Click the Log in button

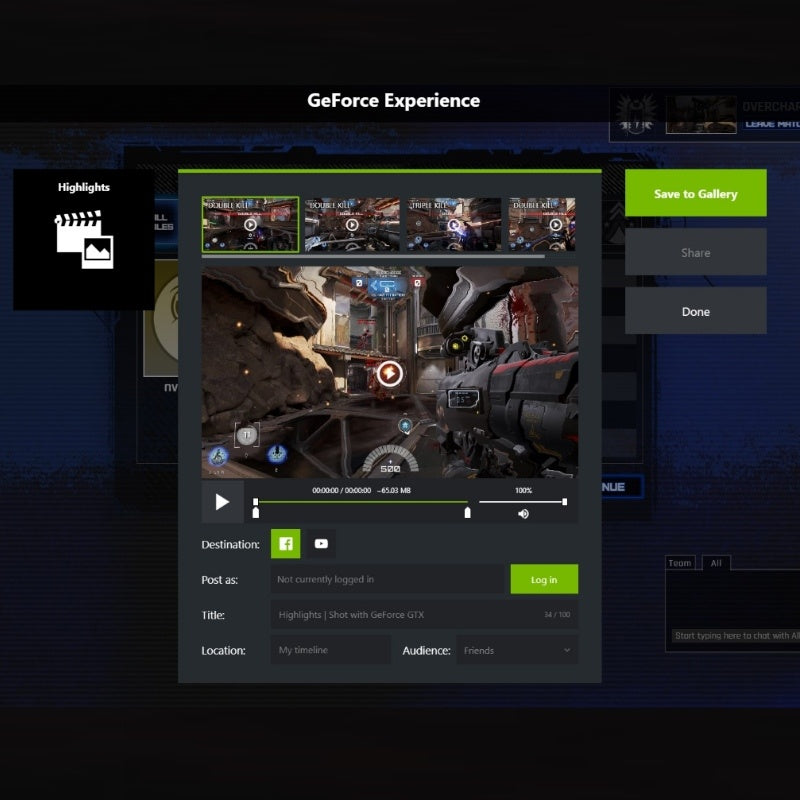click(544, 580)
